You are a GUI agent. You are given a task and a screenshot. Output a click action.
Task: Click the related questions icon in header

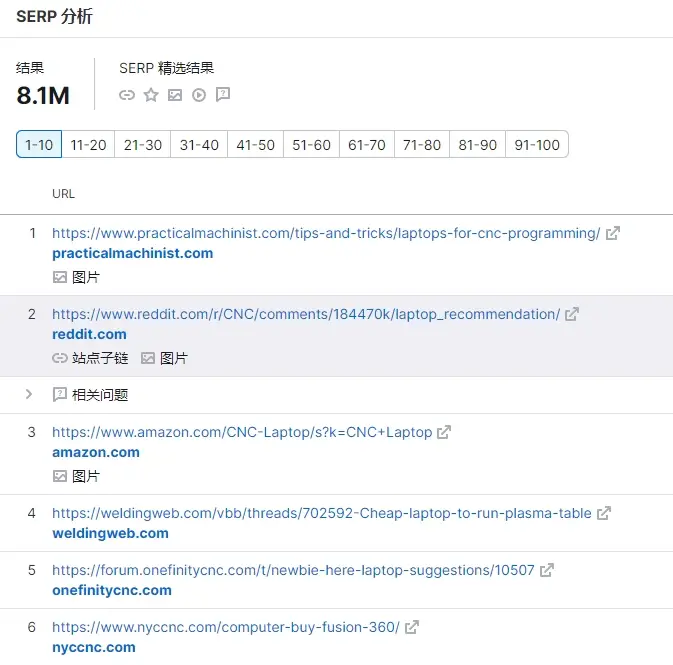pyautogui.click(x=223, y=95)
